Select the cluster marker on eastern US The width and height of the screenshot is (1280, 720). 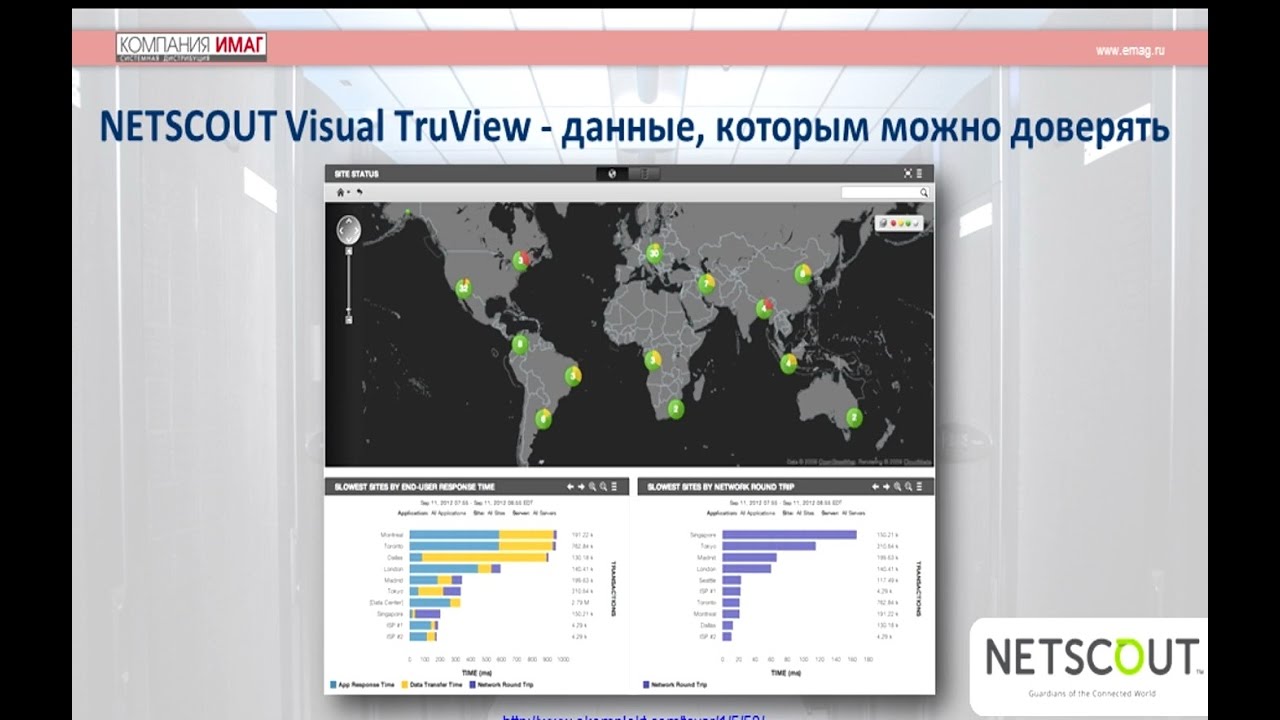521,260
